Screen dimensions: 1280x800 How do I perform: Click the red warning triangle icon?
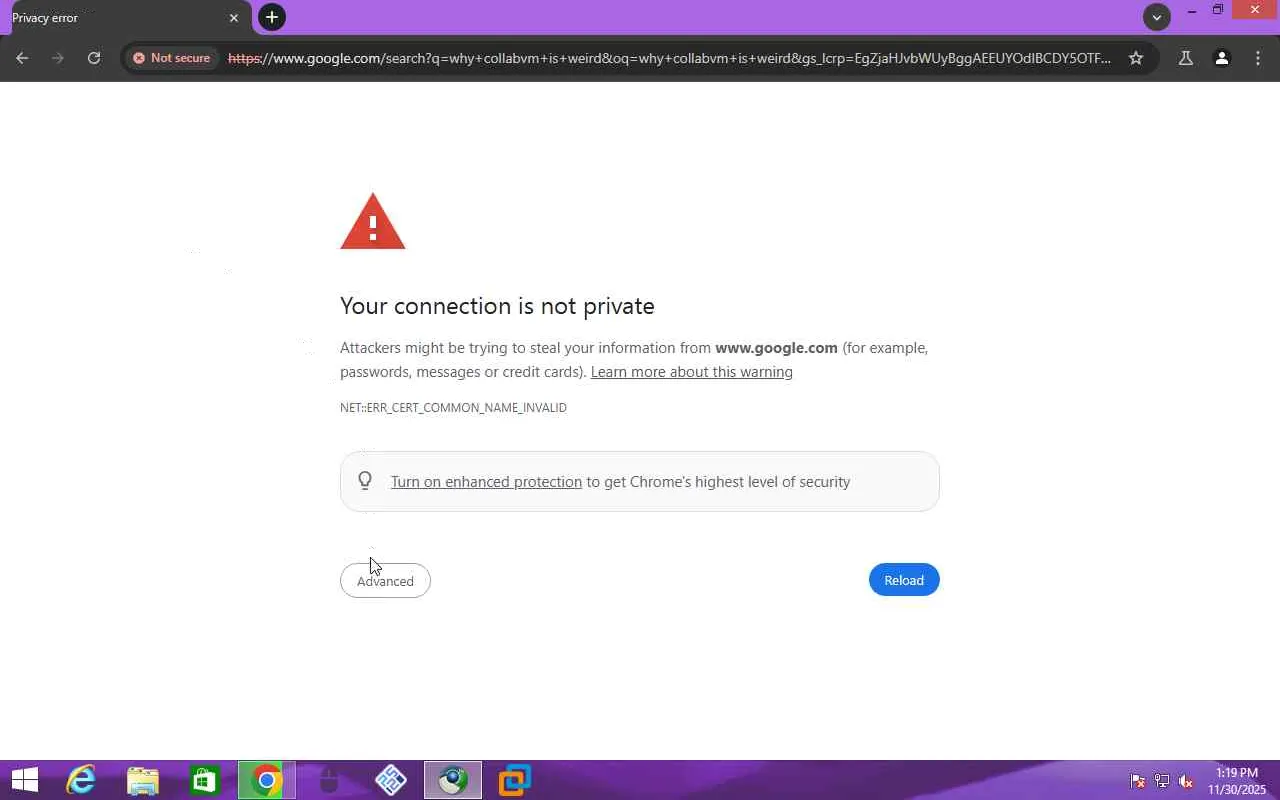coord(372,221)
